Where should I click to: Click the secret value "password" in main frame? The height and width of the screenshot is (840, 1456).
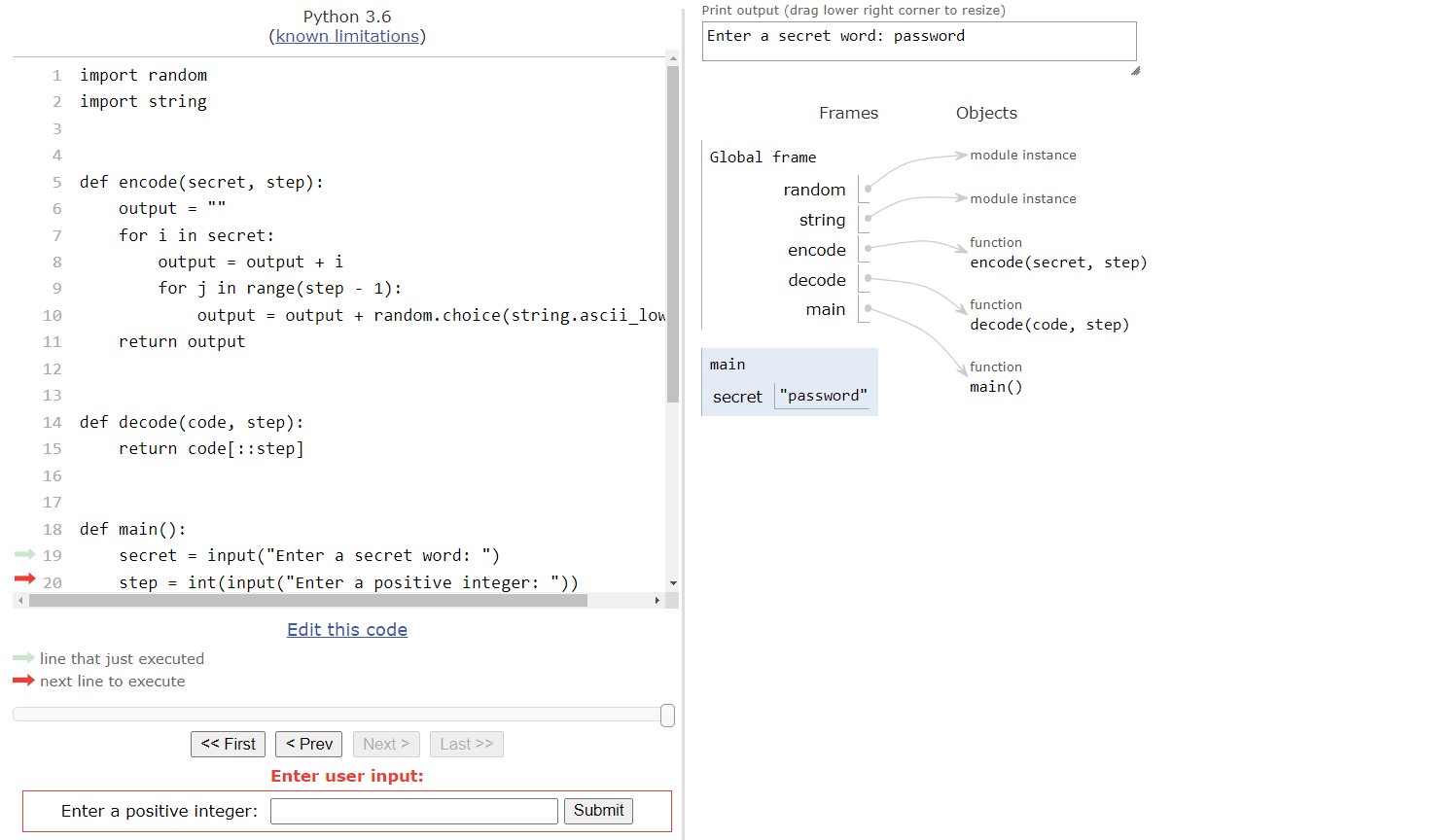pyautogui.click(x=823, y=396)
